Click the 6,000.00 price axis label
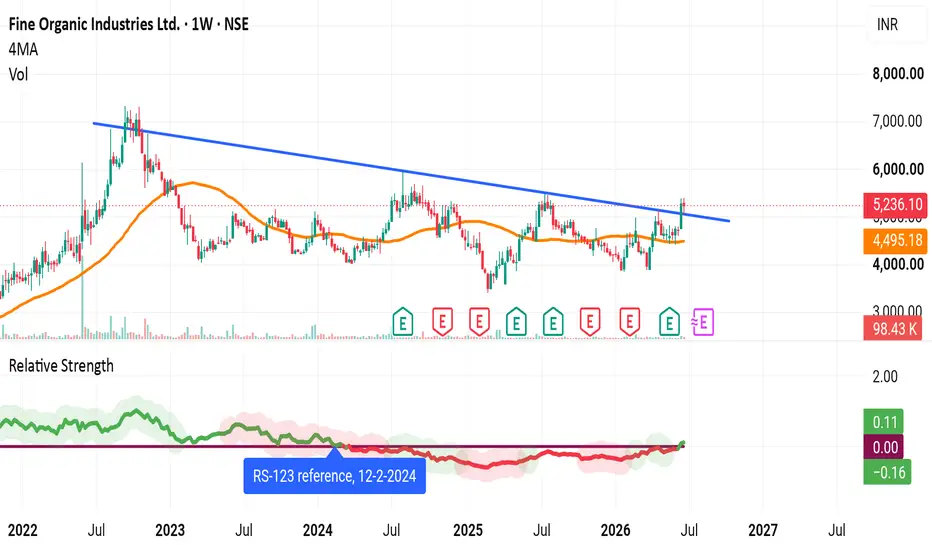Screen dimensions: 932x550 tap(898, 169)
